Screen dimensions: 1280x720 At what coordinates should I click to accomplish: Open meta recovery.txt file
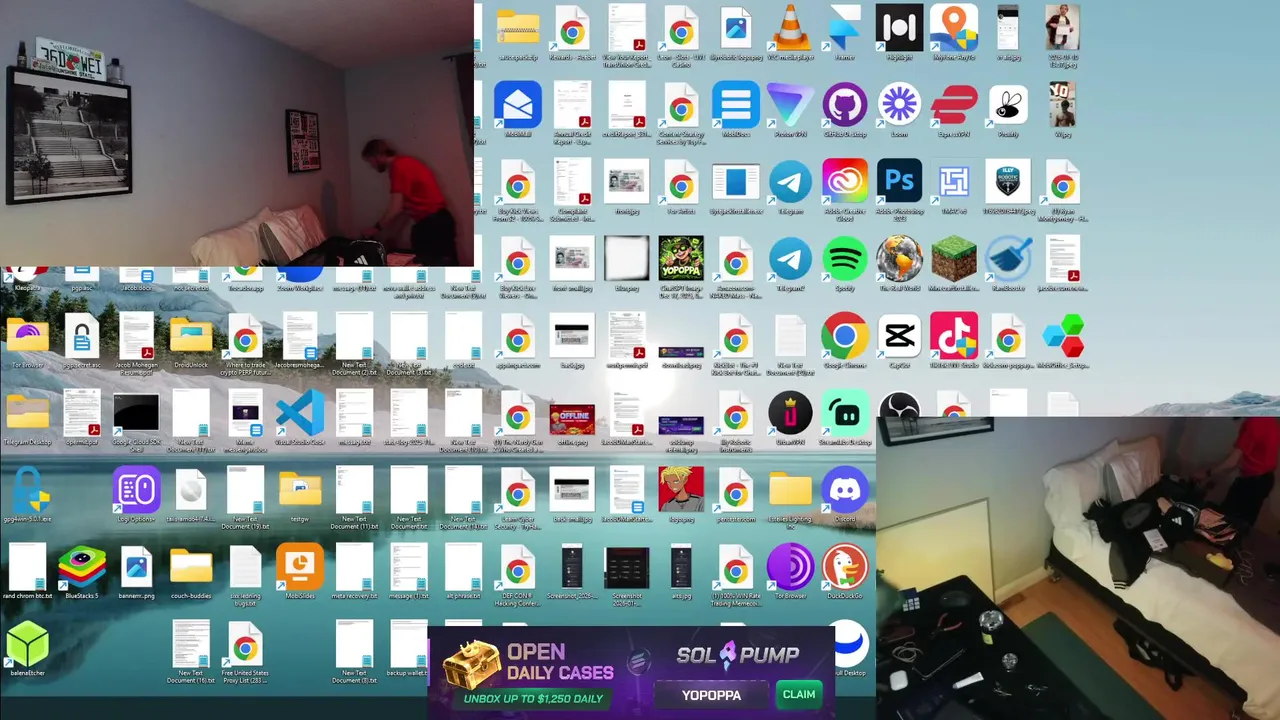pos(354,567)
